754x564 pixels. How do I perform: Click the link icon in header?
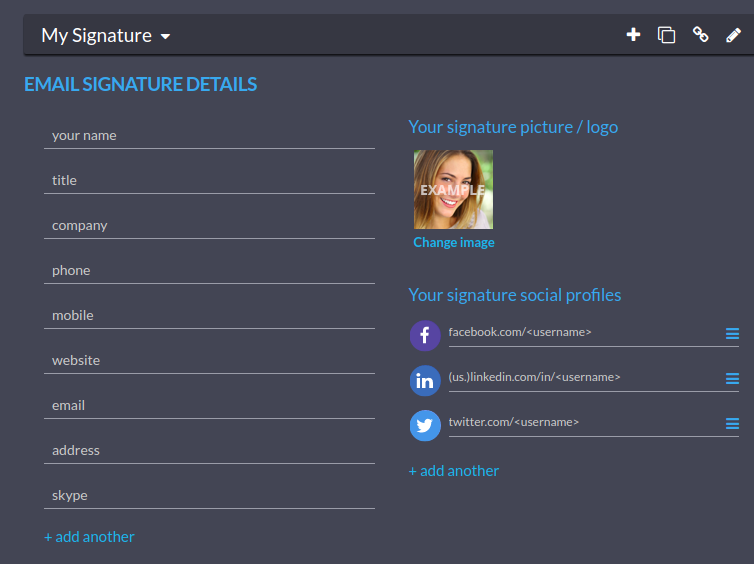point(700,35)
